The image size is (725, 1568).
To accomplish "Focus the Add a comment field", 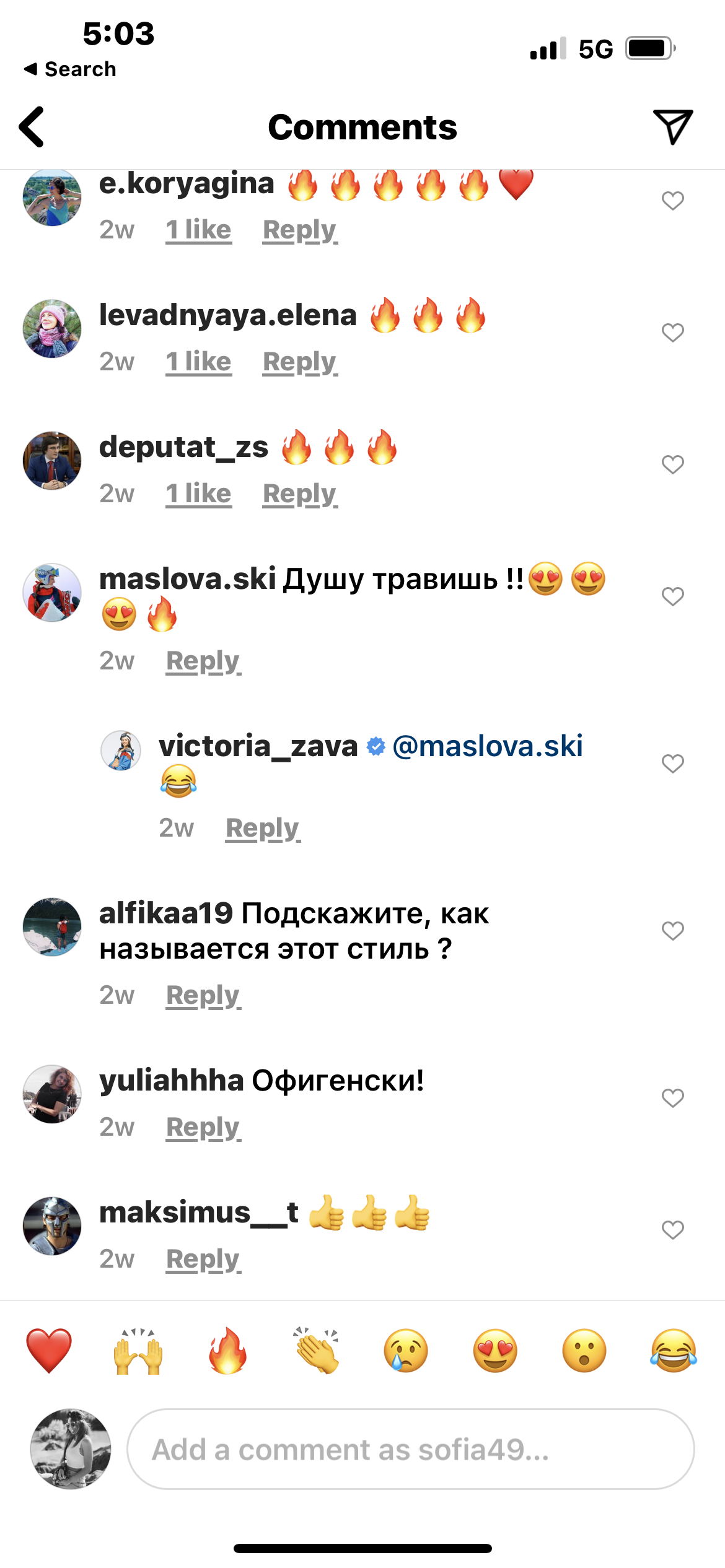I will [x=411, y=1449].
